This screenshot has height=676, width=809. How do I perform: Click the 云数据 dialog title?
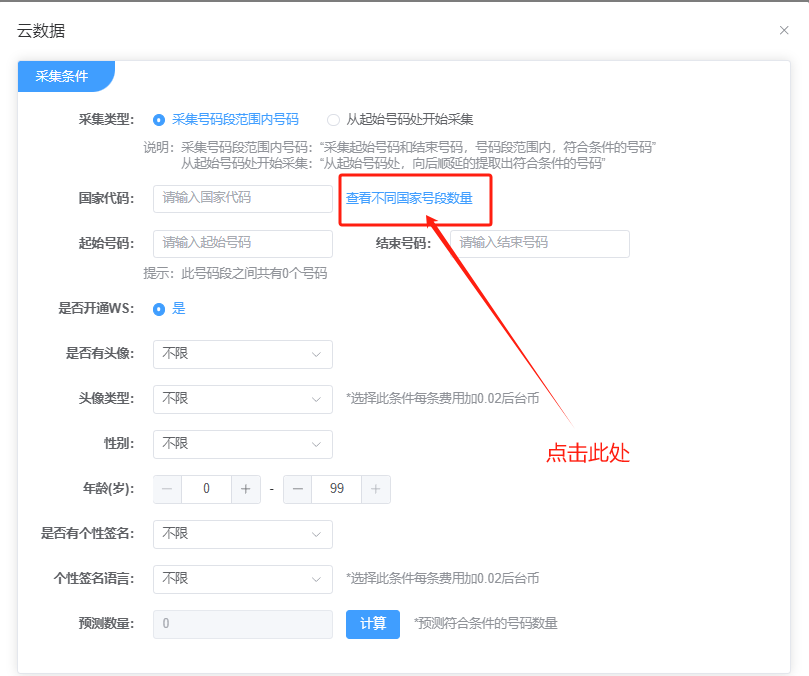click(41, 31)
